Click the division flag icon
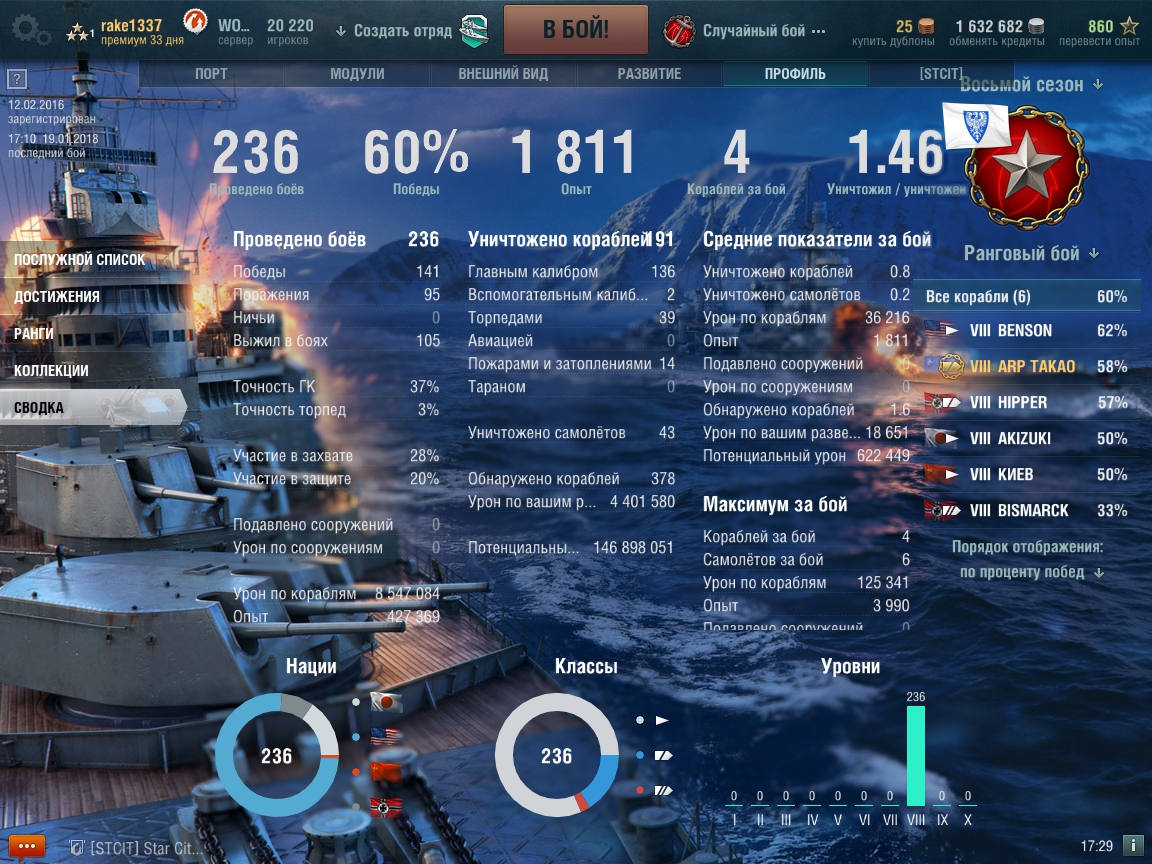Image resolution: width=1152 pixels, height=864 pixels. (x=474, y=31)
